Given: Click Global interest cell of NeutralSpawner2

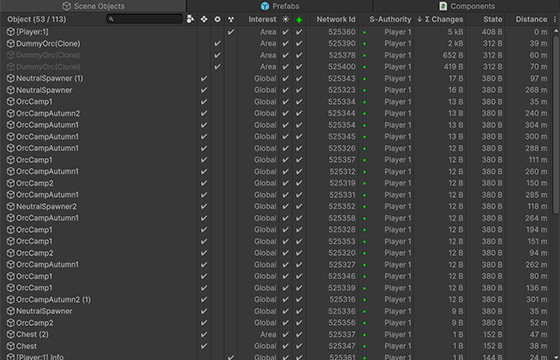Looking at the screenshot, I should point(265,206).
